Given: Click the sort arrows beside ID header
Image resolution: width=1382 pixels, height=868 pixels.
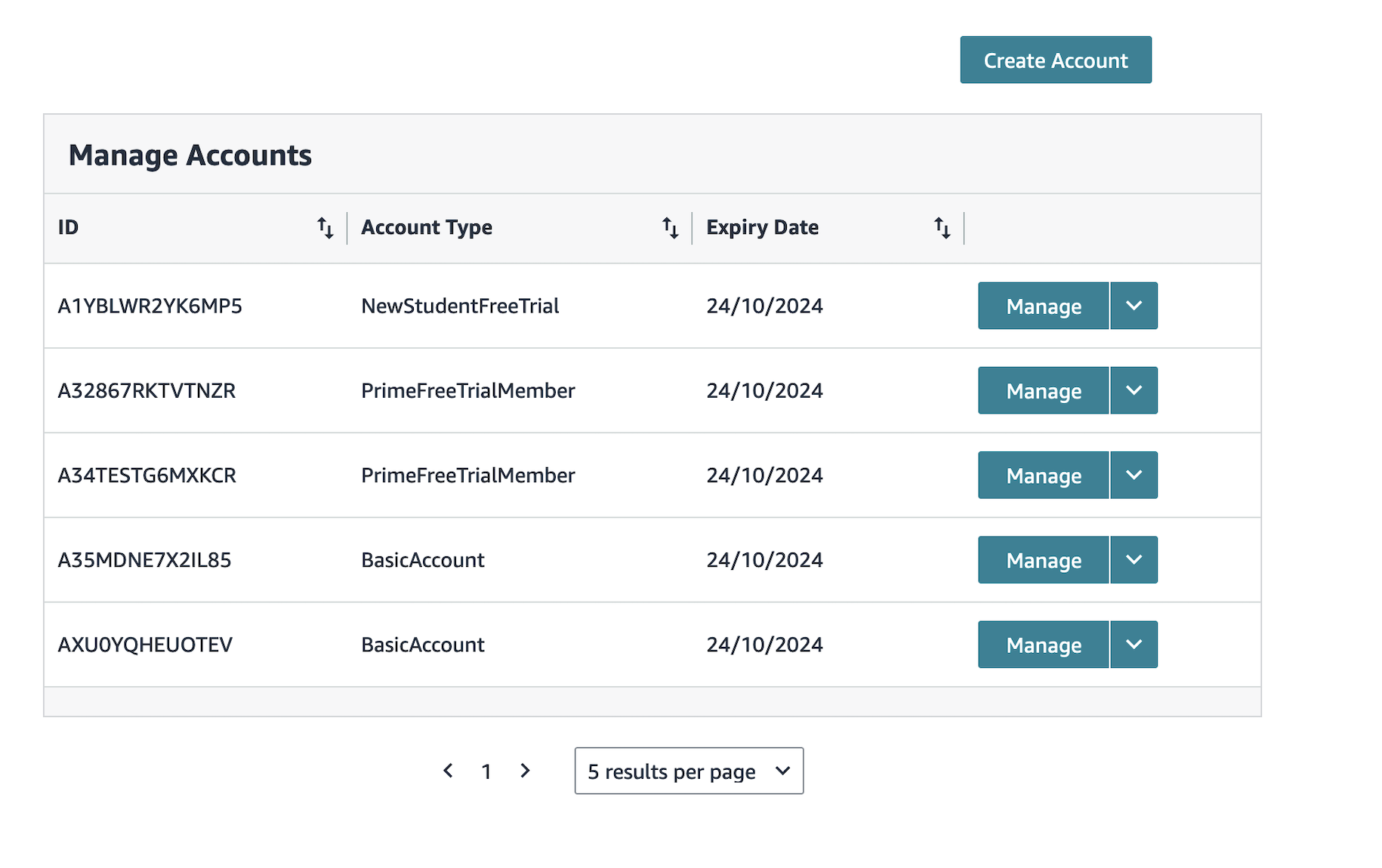Looking at the screenshot, I should click(325, 226).
